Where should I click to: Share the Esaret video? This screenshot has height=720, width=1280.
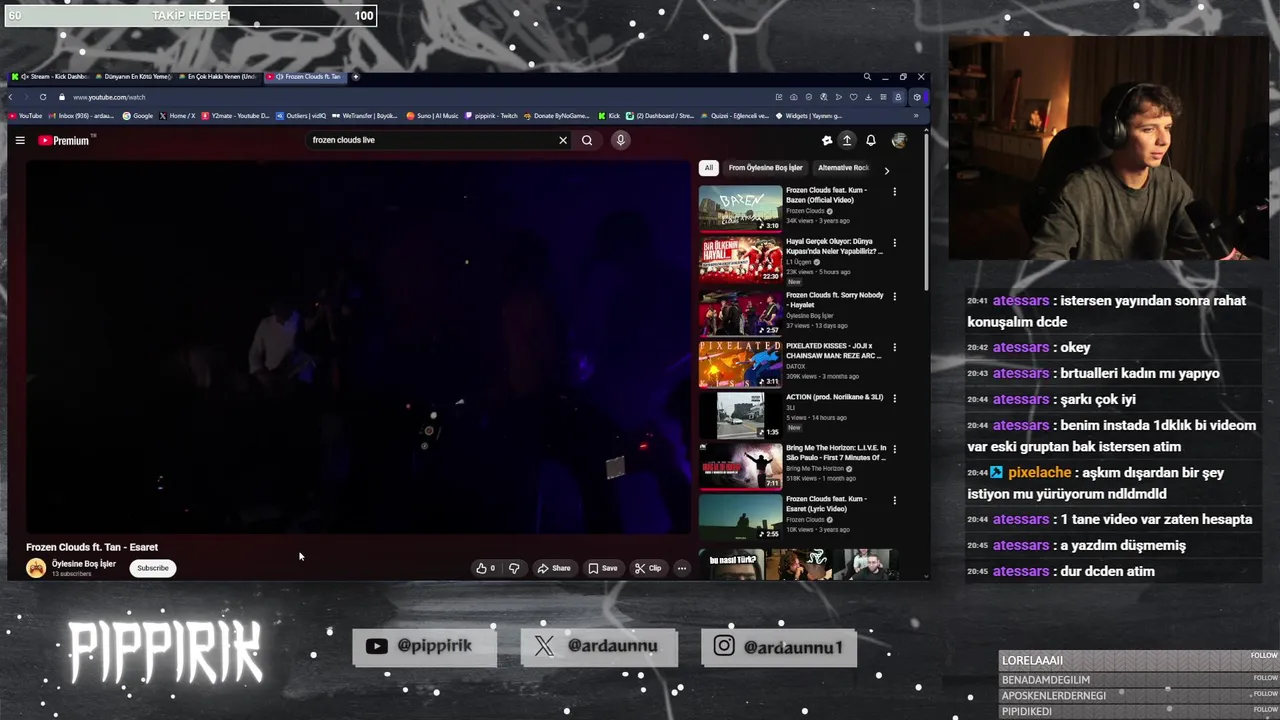click(x=554, y=568)
